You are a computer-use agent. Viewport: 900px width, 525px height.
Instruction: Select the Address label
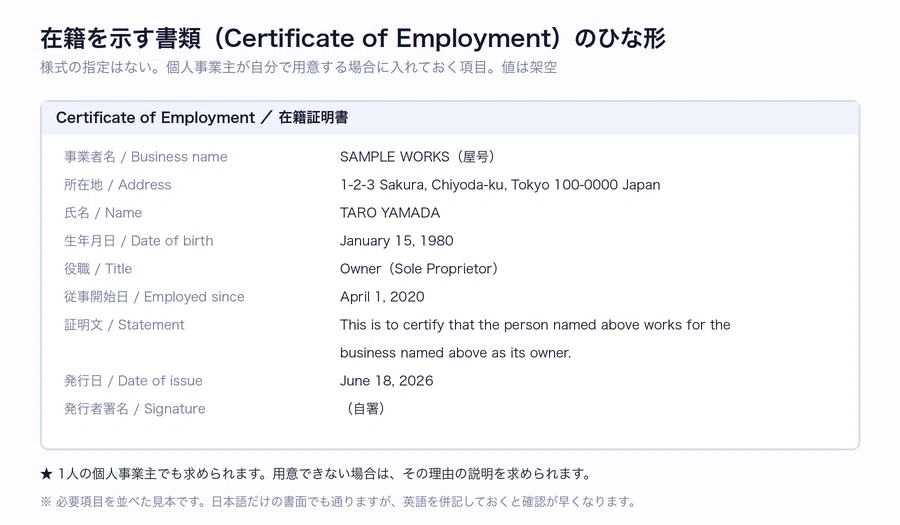(118, 185)
